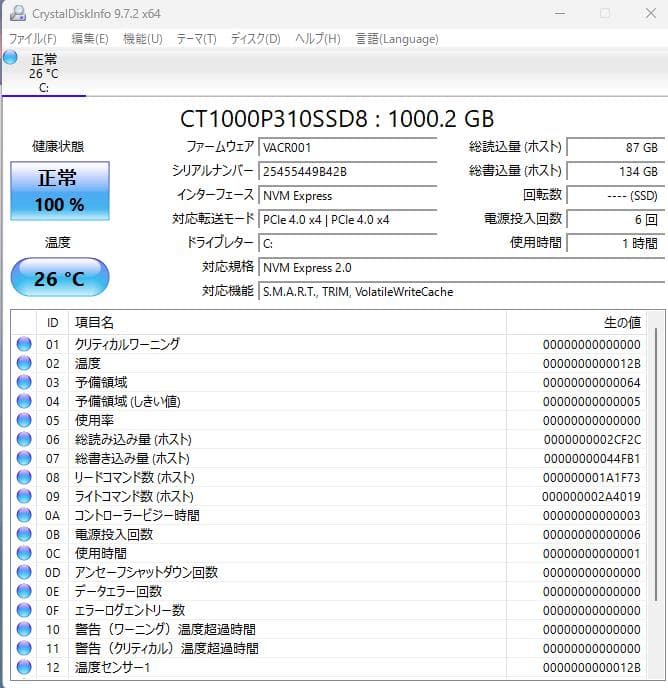Select the 温度センサー1 row name
Screen dimensions: 668x688
click(x=112, y=667)
